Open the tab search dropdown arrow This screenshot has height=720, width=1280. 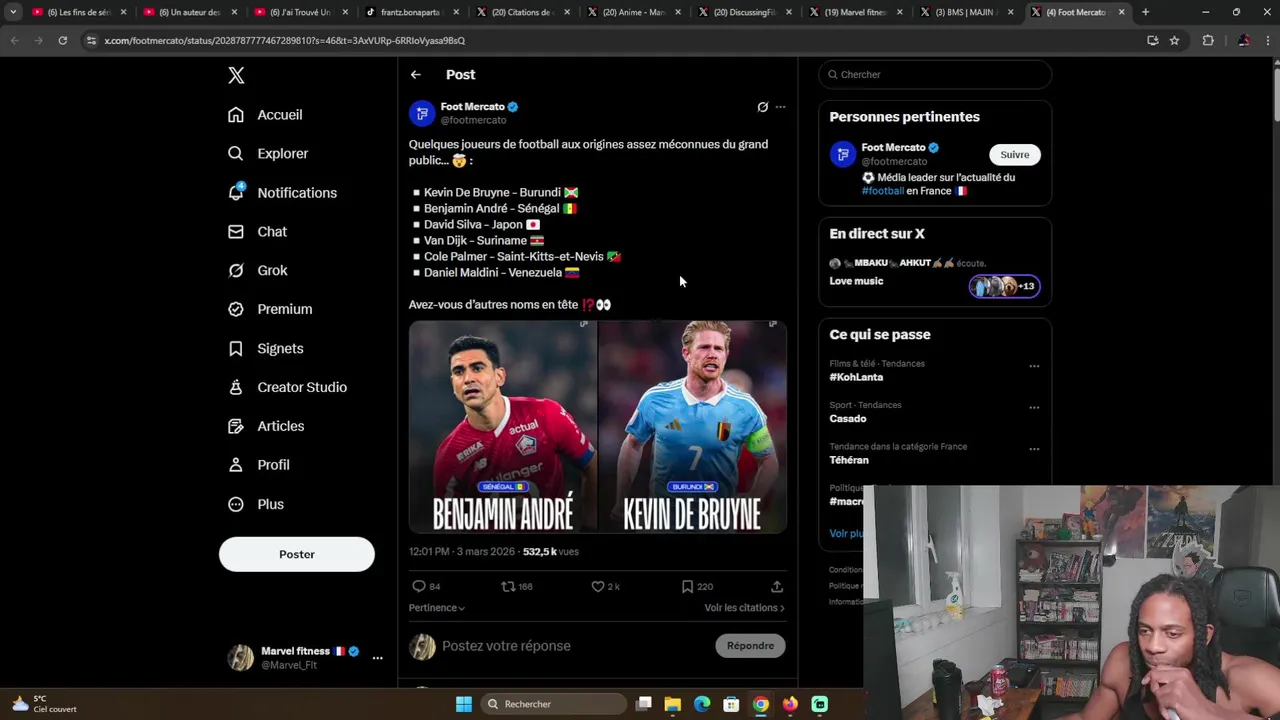(x=13, y=13)
